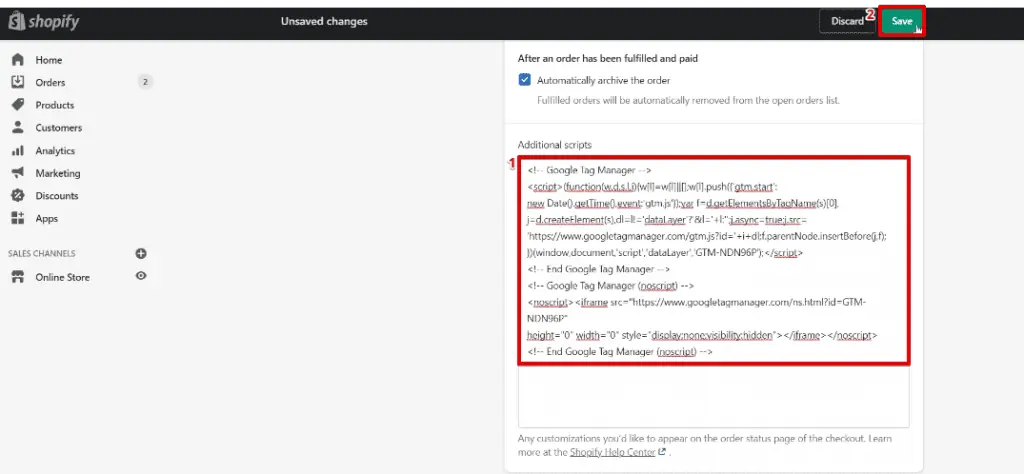Click the Orders count badge showing 2
Image resolution: width=1024 pixels, height=474 pixels.
click(145, 82)
